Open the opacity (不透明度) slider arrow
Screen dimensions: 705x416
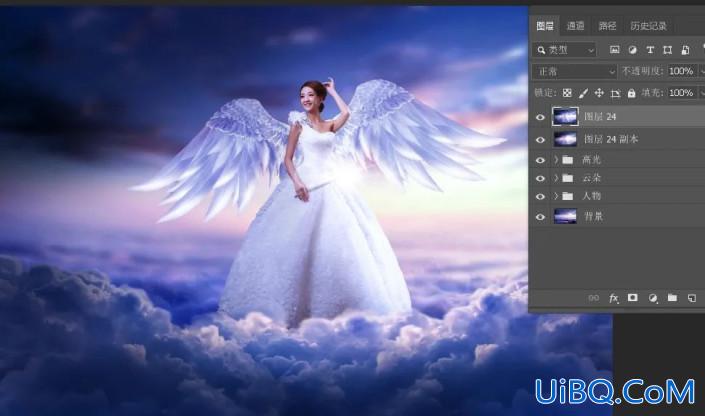[701, 72]
